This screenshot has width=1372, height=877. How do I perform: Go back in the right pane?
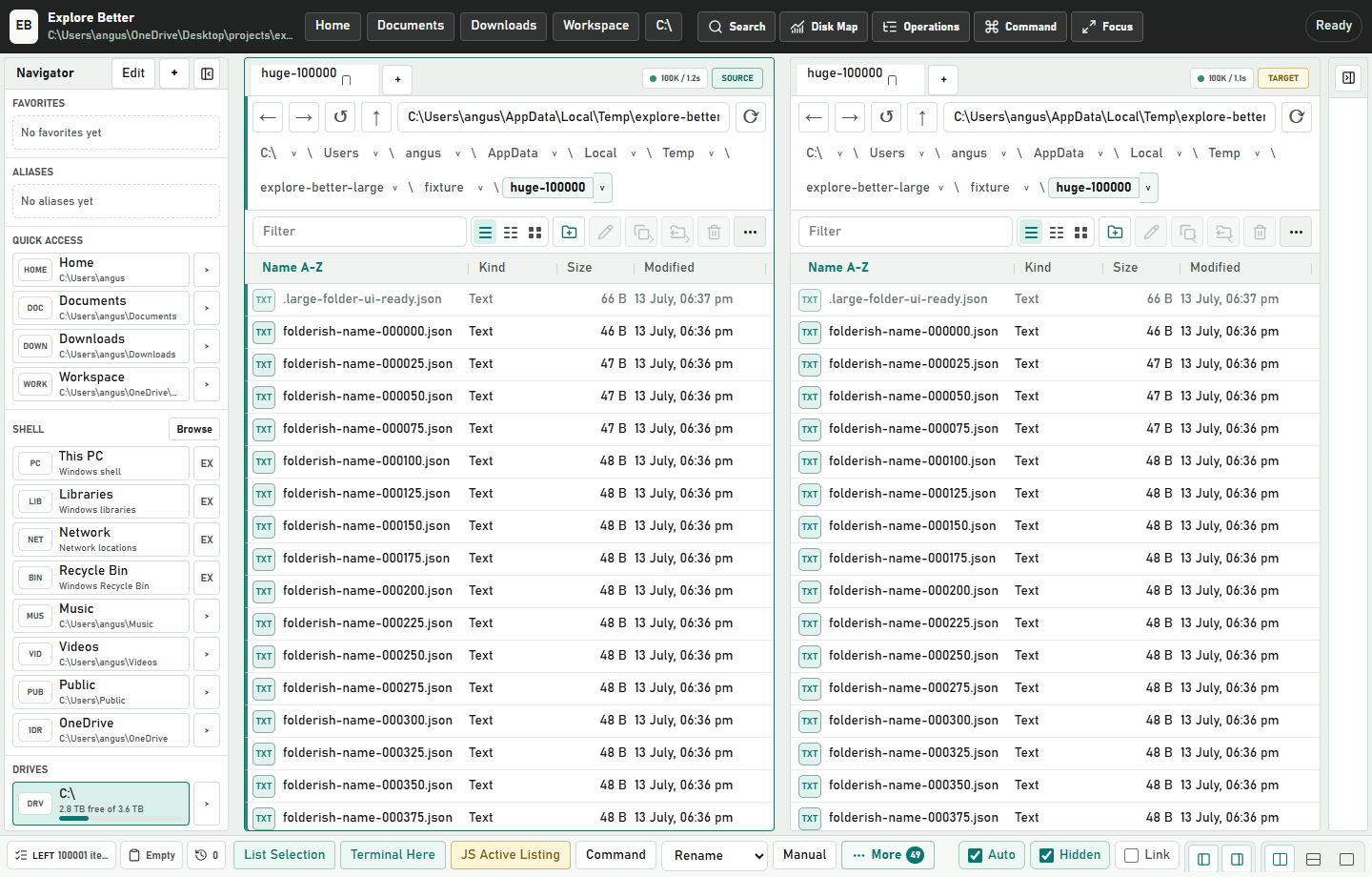tap(814, 117)
